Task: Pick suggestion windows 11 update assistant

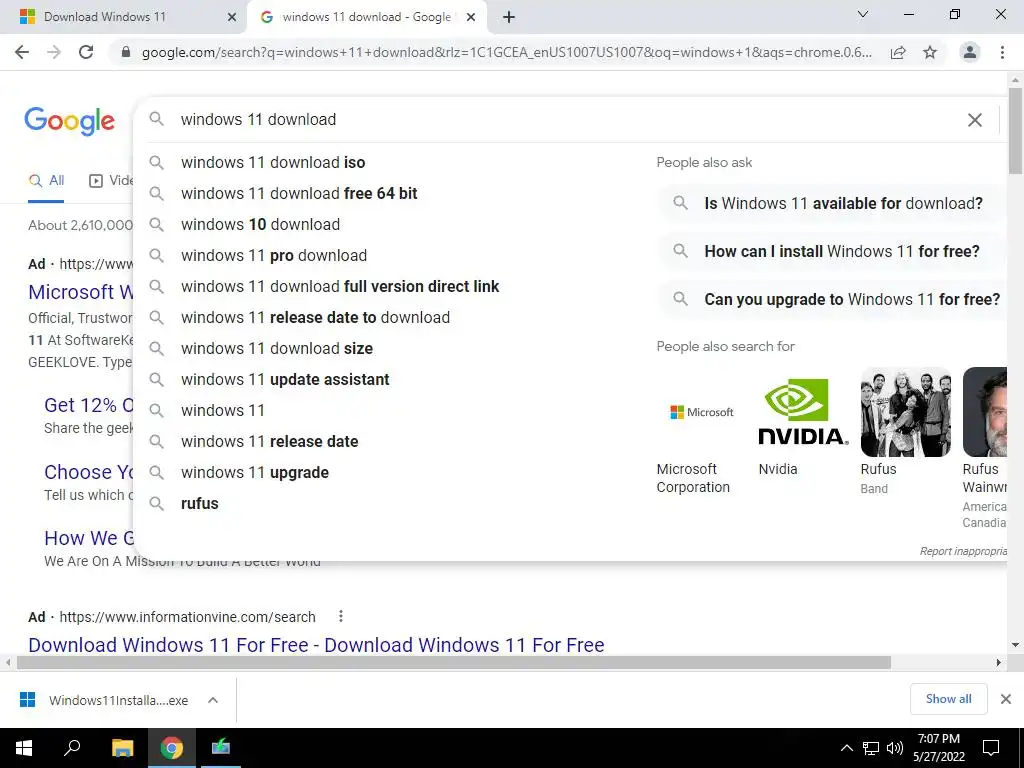Action: (x=285, y=379)
